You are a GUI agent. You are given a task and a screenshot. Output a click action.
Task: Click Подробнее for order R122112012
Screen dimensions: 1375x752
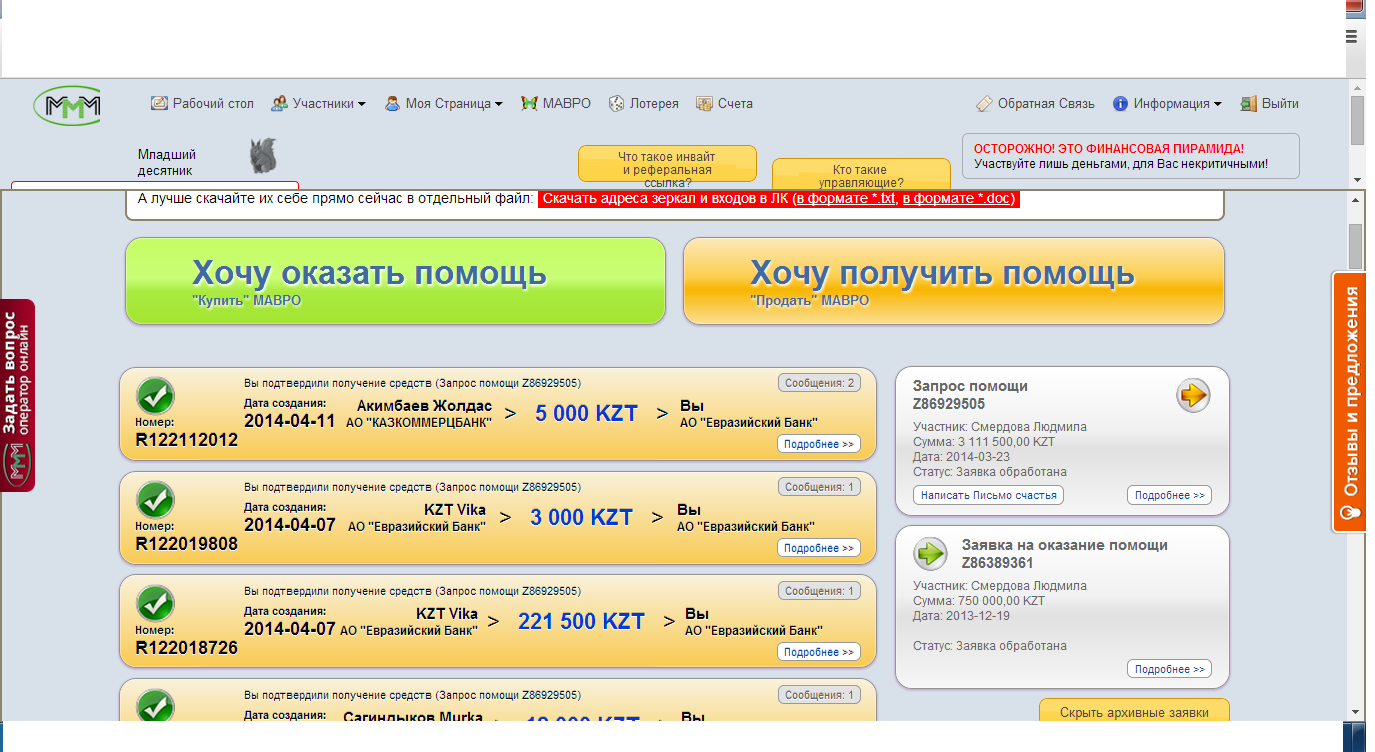[819, 444]
